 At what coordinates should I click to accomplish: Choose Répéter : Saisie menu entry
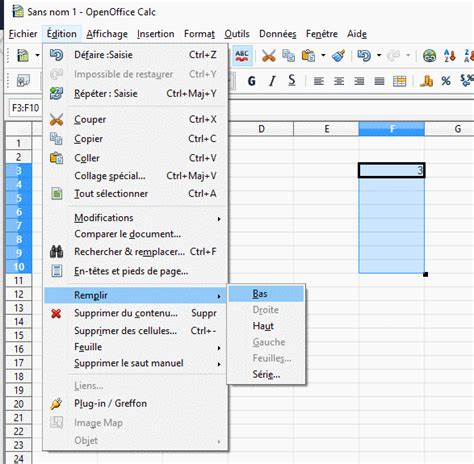(135, 93)
